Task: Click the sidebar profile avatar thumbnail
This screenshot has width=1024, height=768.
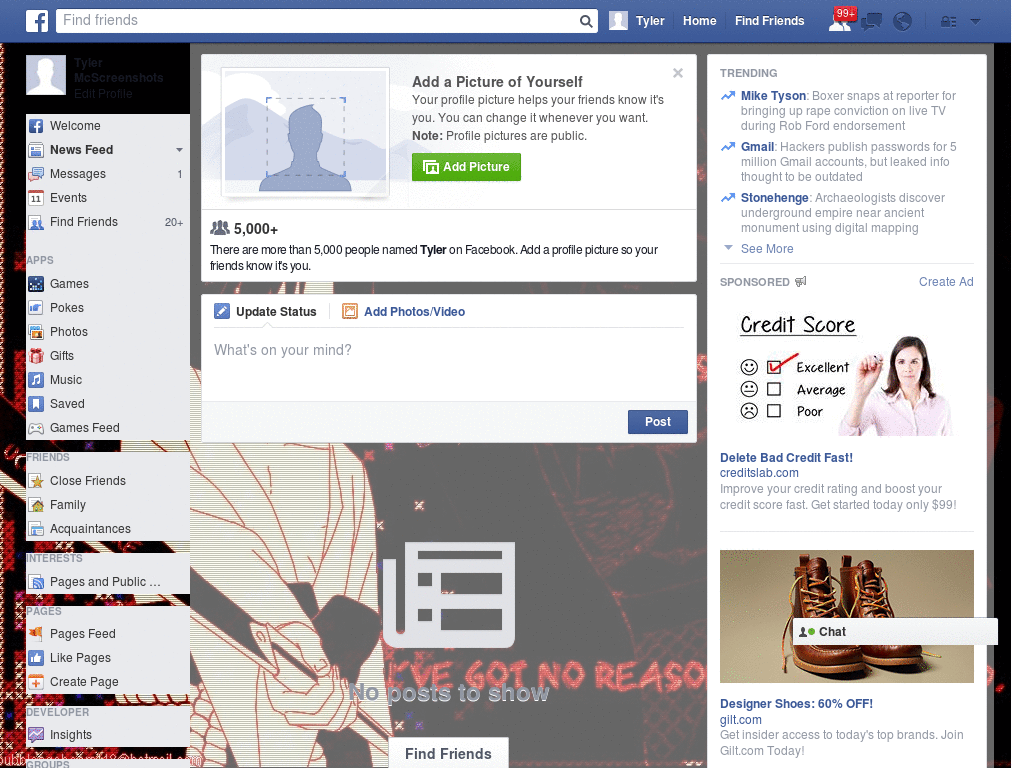Action: point(46,75)
